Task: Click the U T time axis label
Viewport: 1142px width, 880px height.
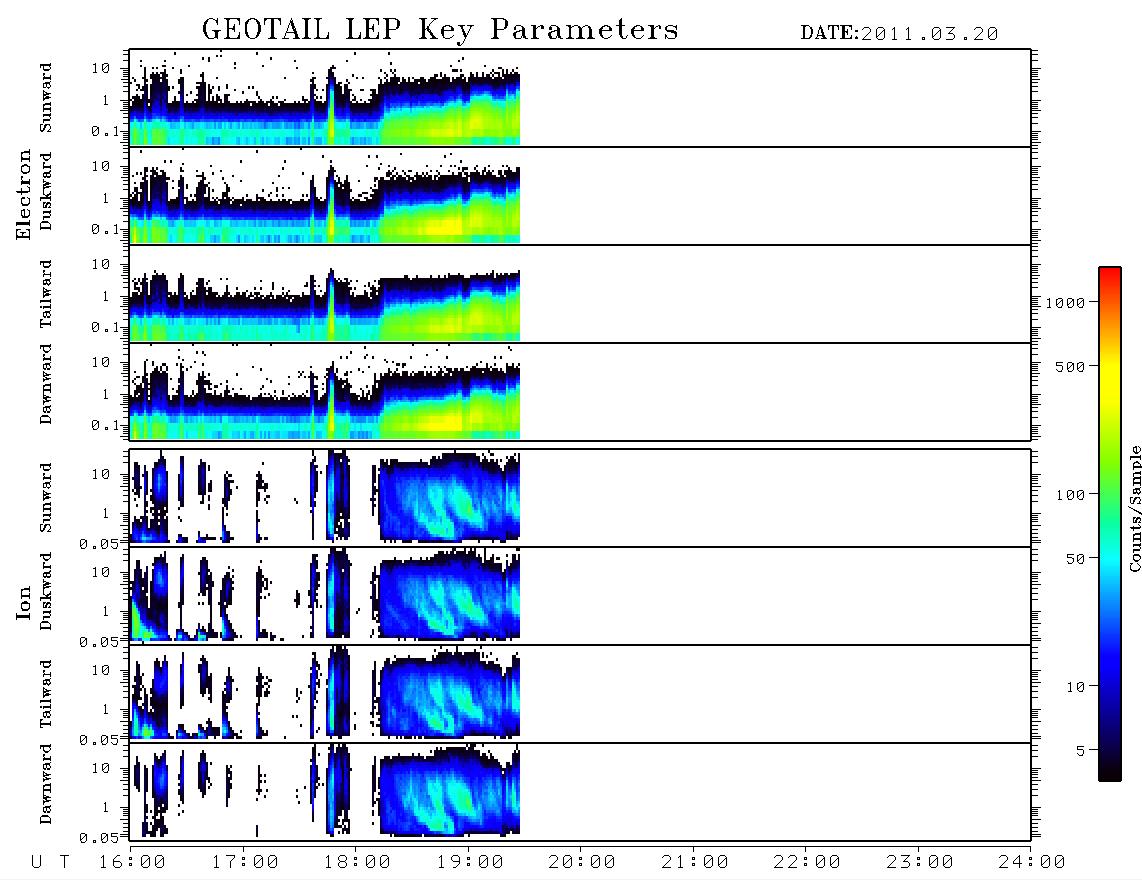Action: tap(51, 863)
